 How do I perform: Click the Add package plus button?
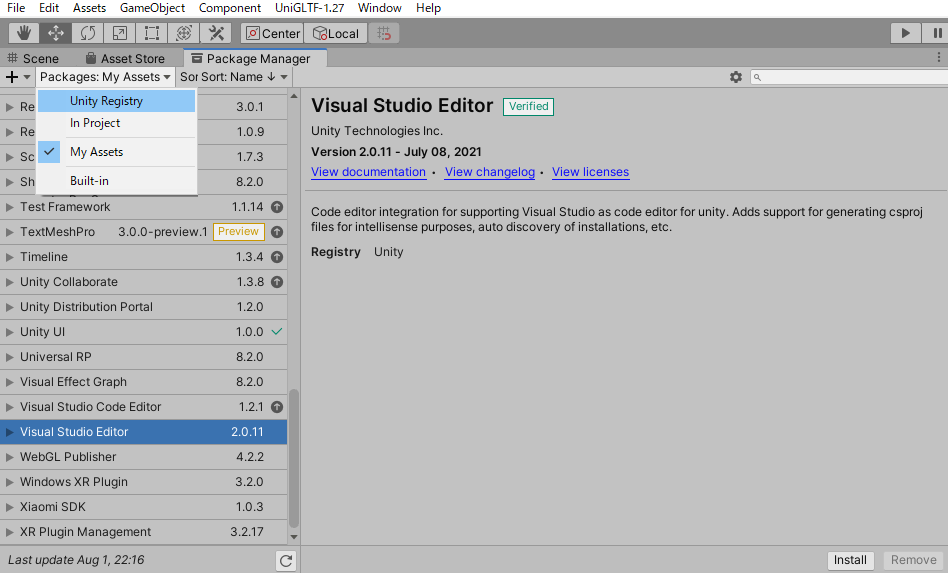12,77
